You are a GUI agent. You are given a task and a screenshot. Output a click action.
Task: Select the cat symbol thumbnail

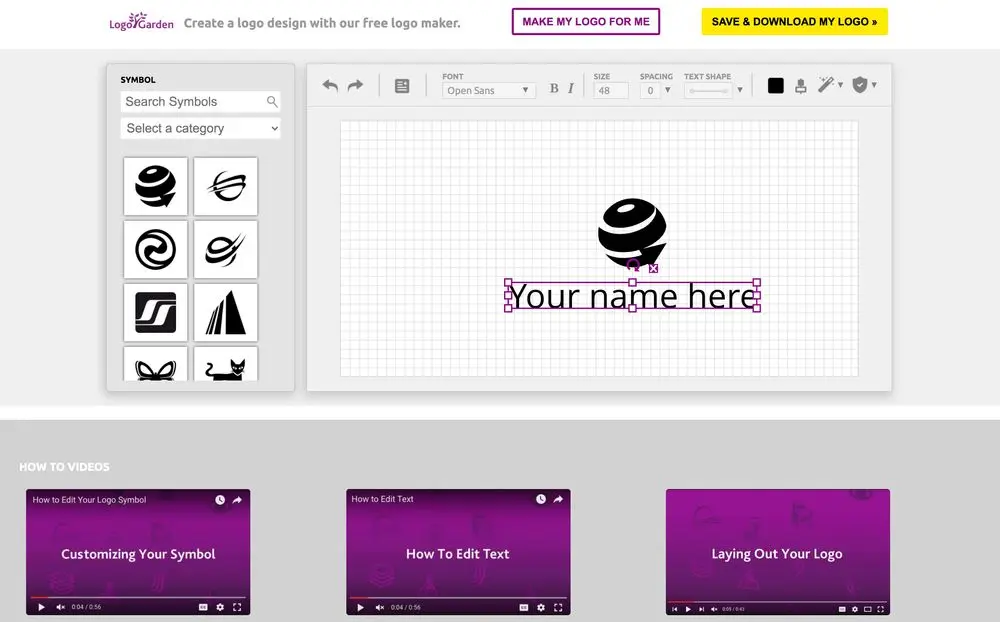226,367
